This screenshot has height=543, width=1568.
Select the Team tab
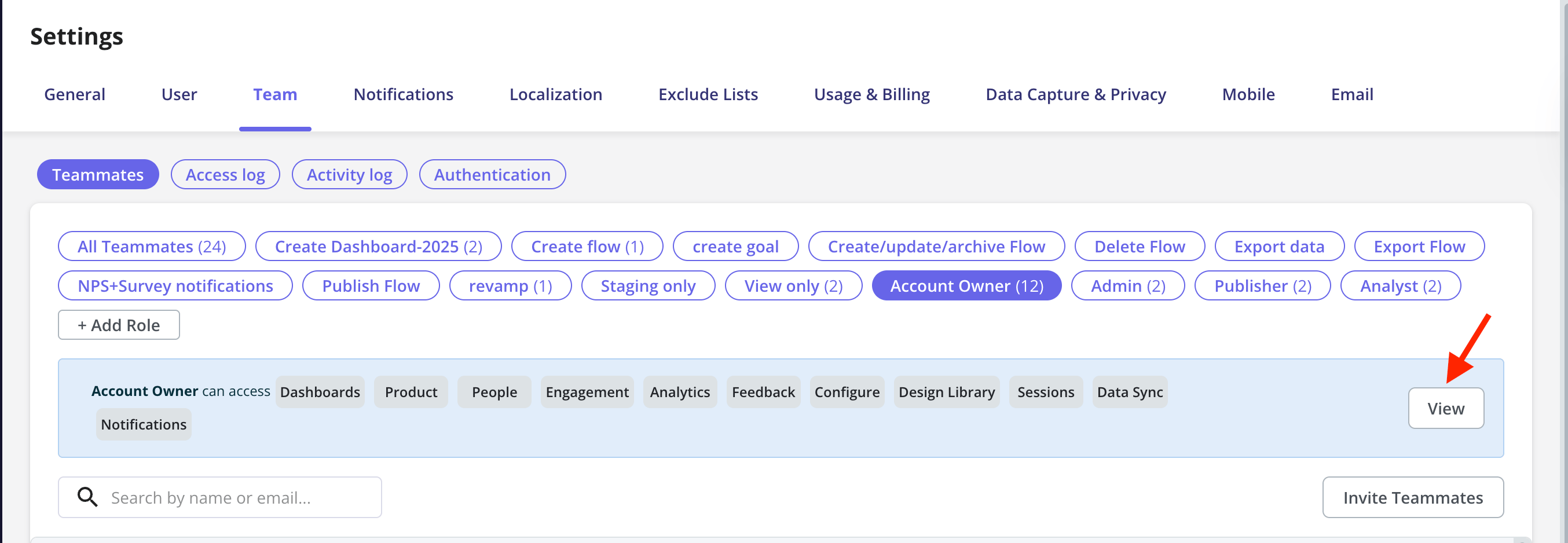click(275, 94)
